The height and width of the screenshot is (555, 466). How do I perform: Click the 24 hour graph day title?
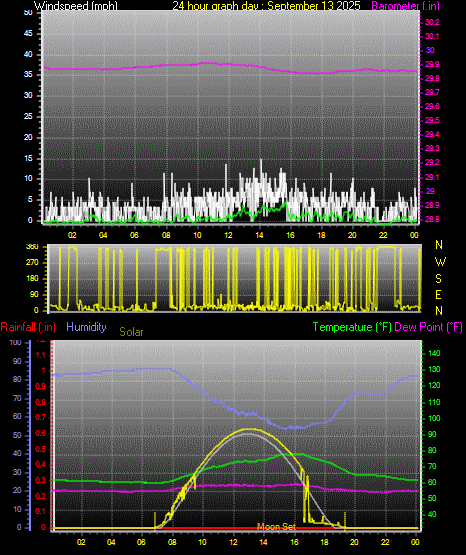(266, 6)
